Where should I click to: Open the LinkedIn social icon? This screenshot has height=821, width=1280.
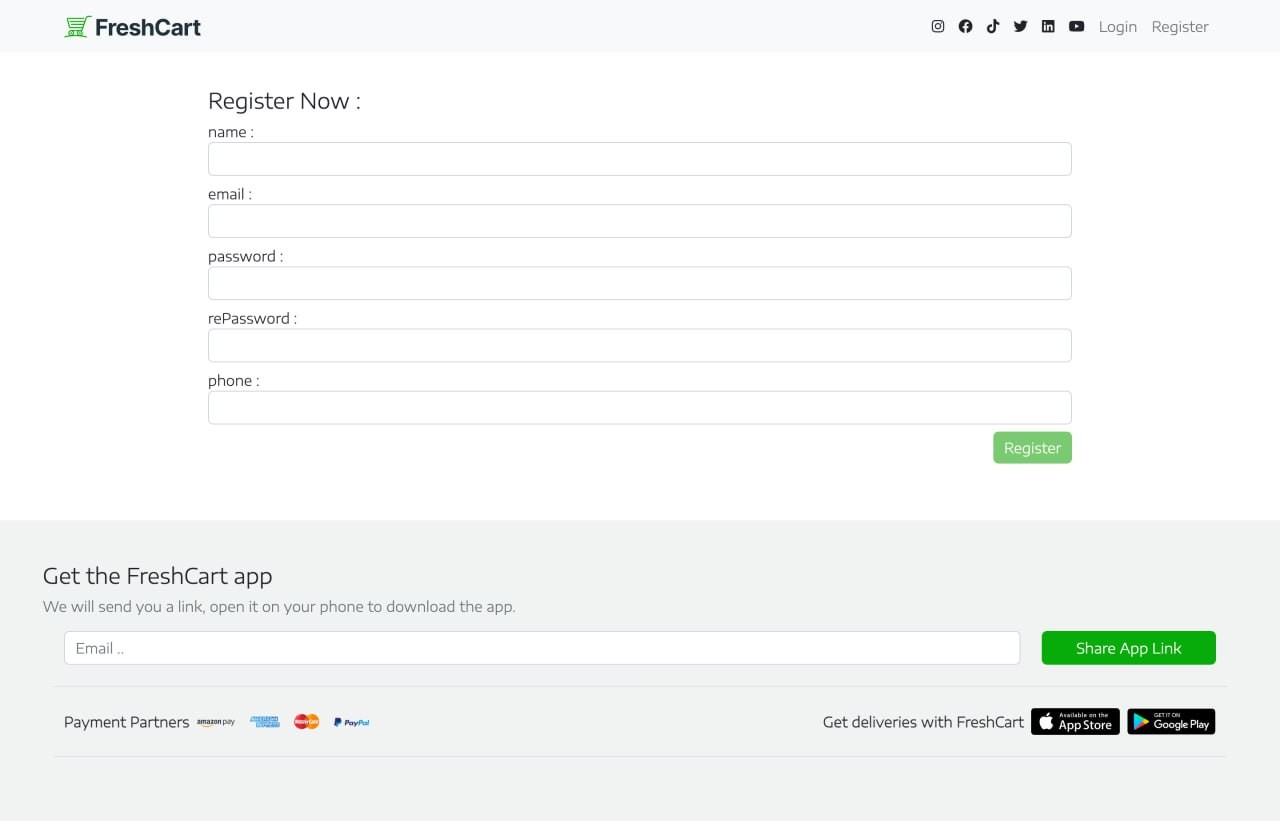[x=1048, y=27]
